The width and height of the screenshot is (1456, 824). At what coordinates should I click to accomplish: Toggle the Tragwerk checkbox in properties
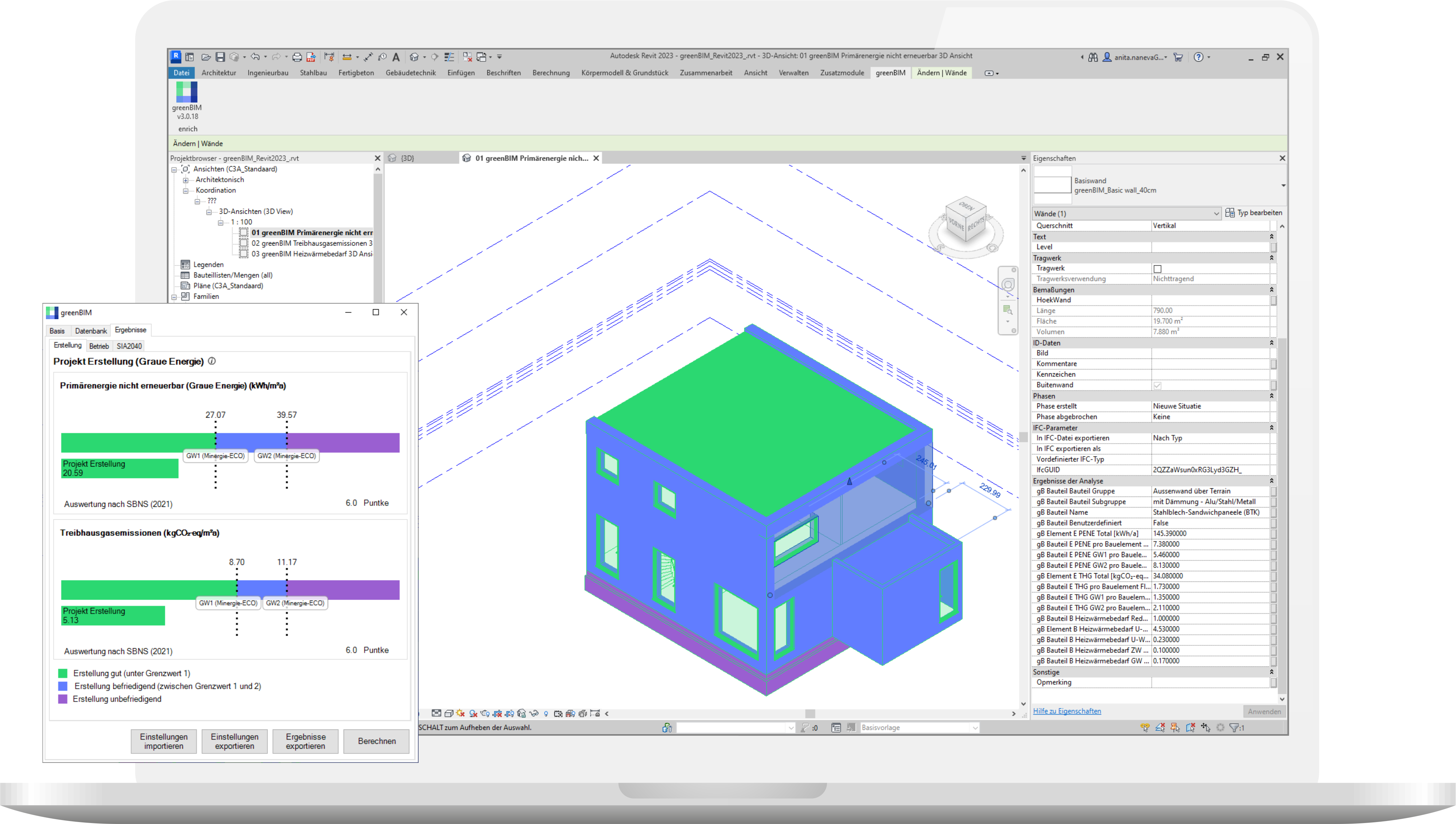pyautogui.click(x=1157, y=269)
